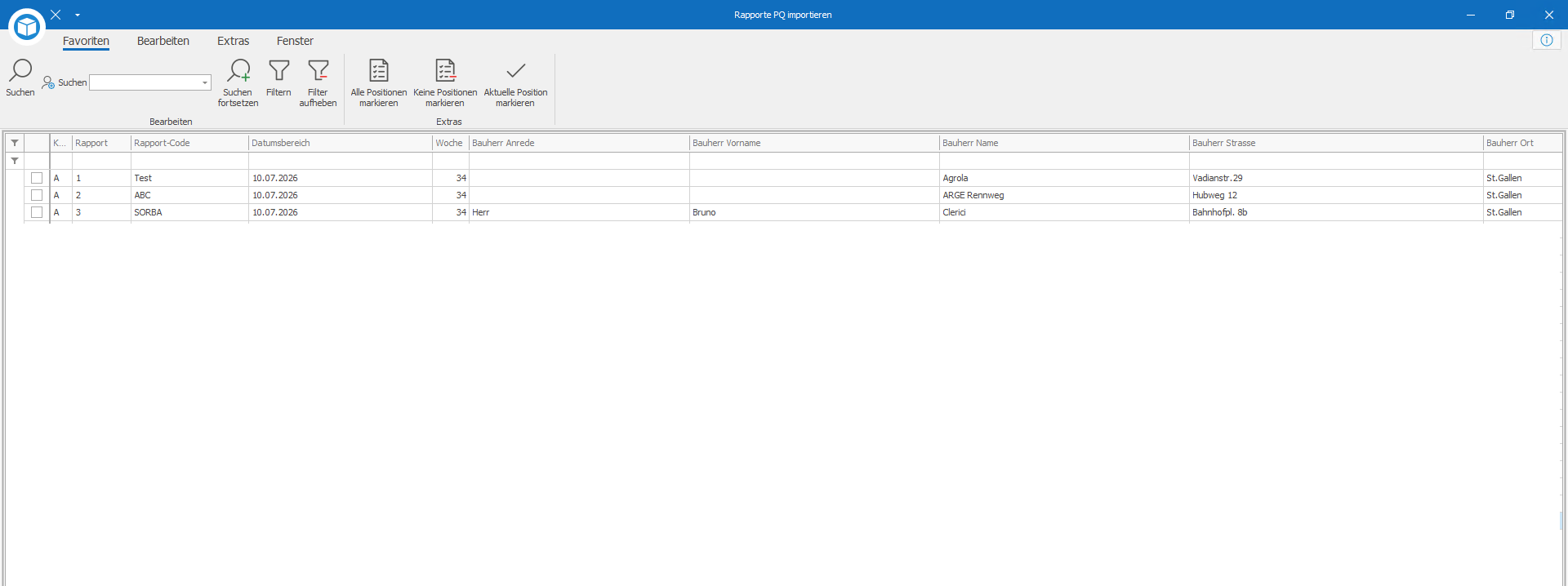Open the Favoriten ribbon tab
1568x586 pixels.
(86, 41)
